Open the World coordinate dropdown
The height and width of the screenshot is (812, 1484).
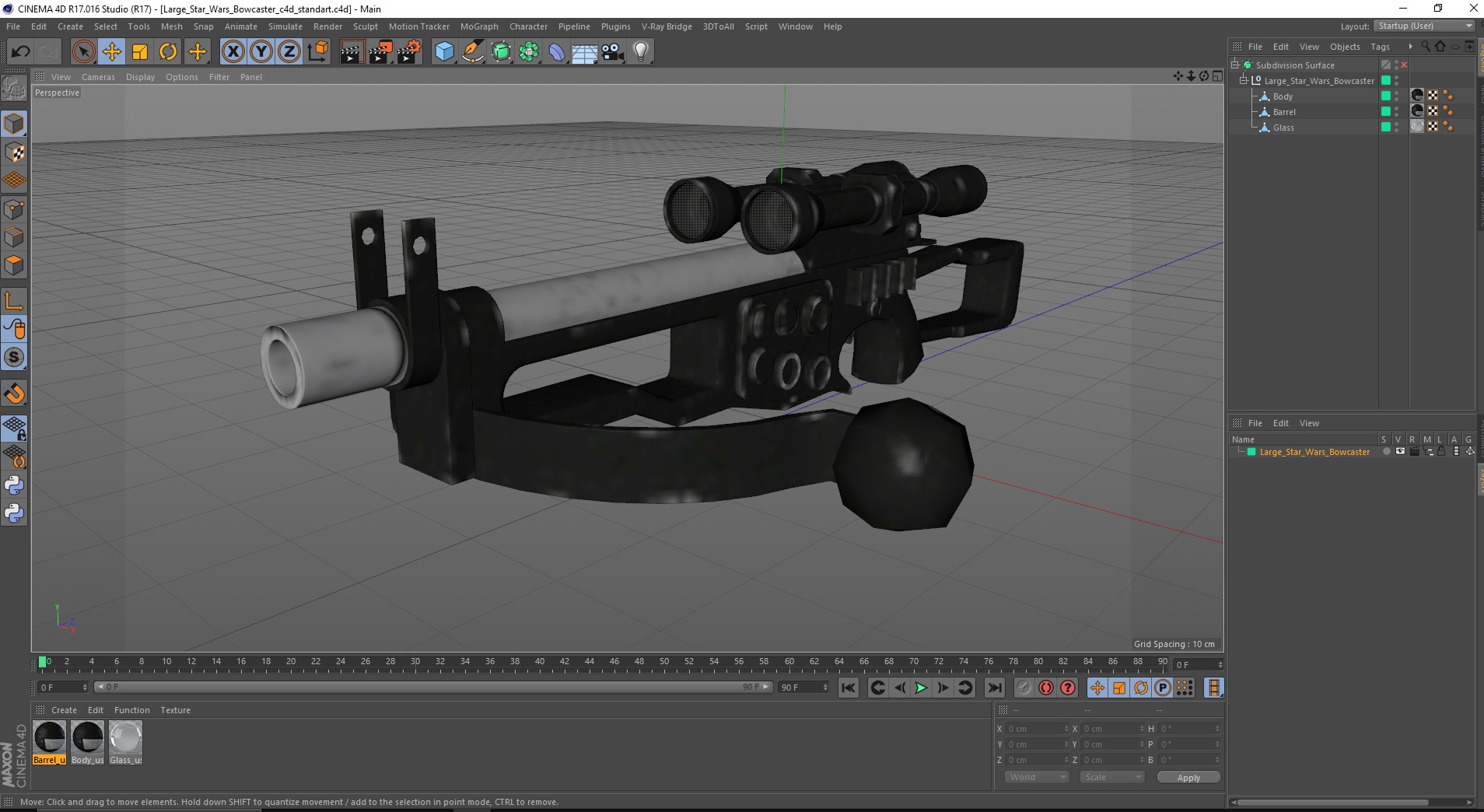point(1037,778)
